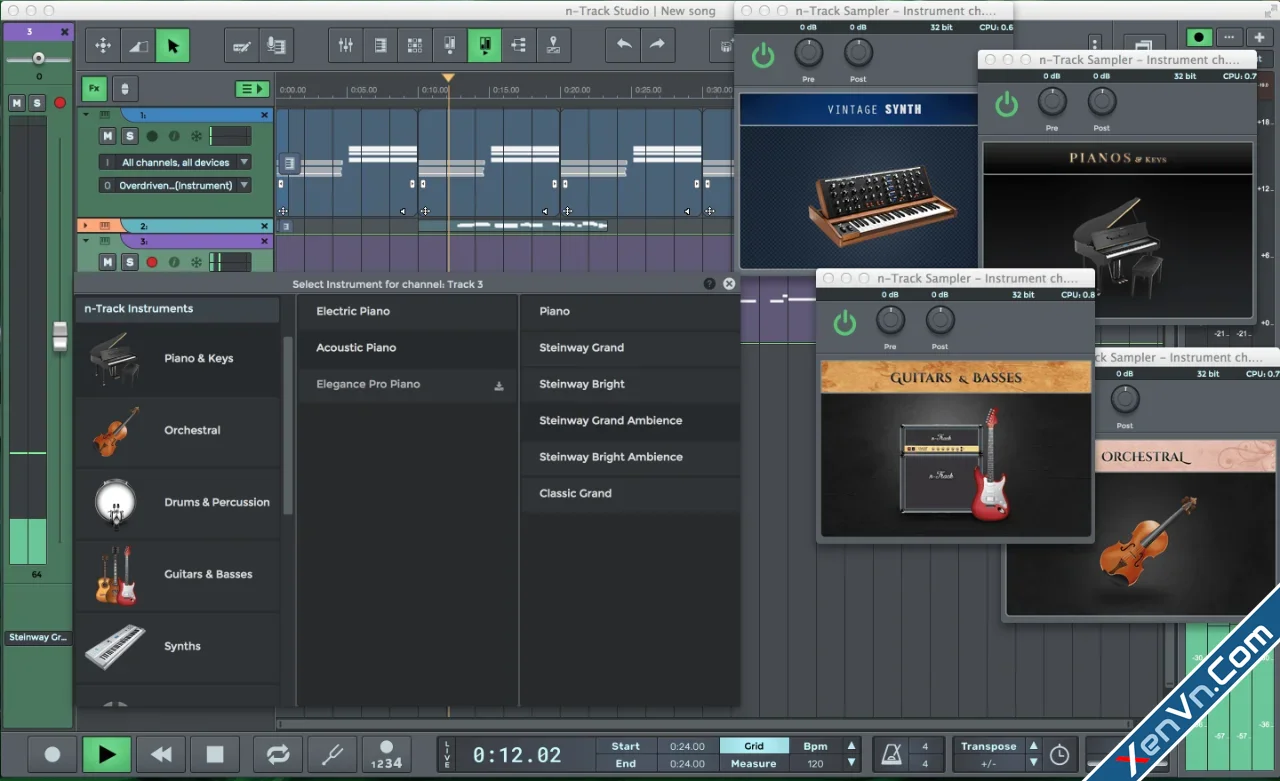Click the green track list play icon

coord(252,89)
